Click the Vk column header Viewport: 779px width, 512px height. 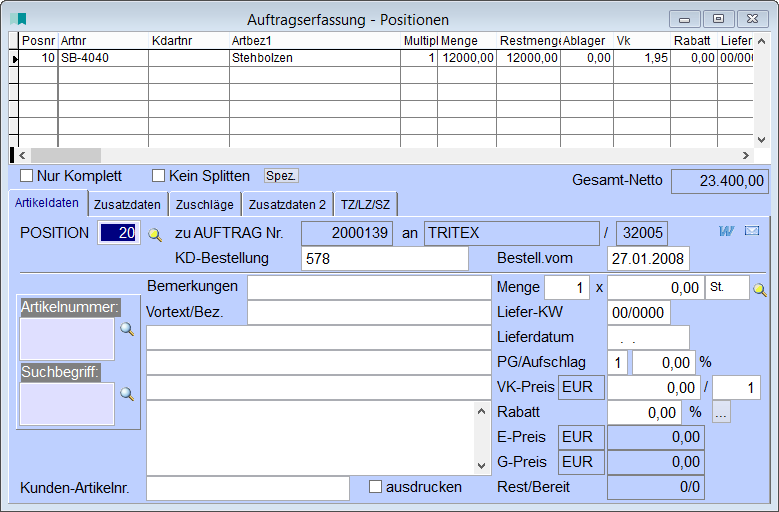point(642,41)
